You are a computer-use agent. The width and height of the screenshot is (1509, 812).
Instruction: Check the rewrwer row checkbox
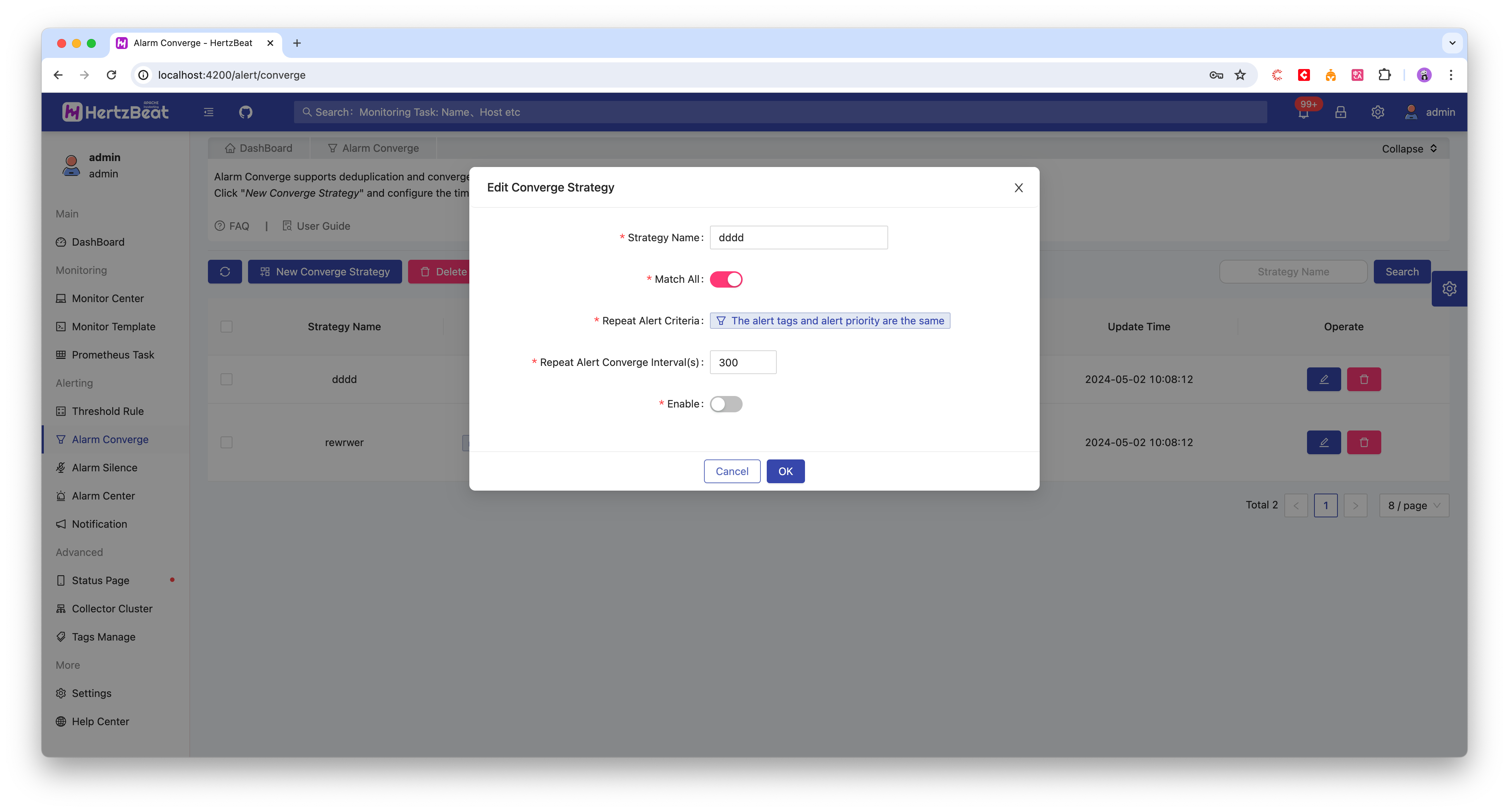click(x=227, y=443)
